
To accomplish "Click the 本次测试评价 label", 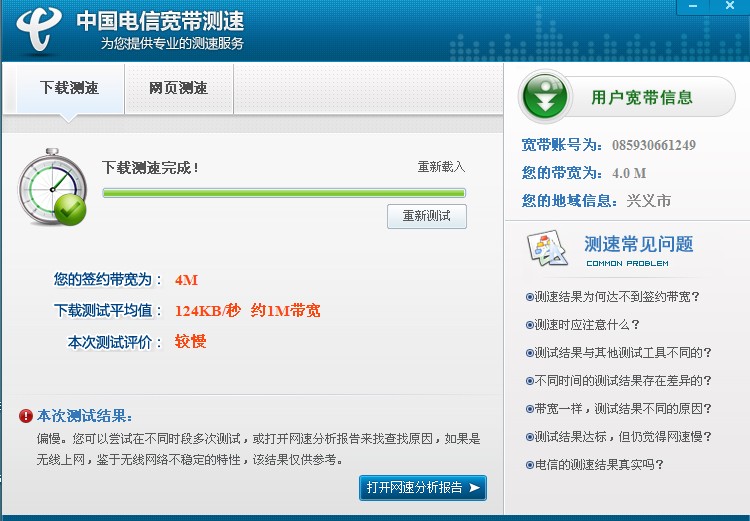I will [115, 342].
